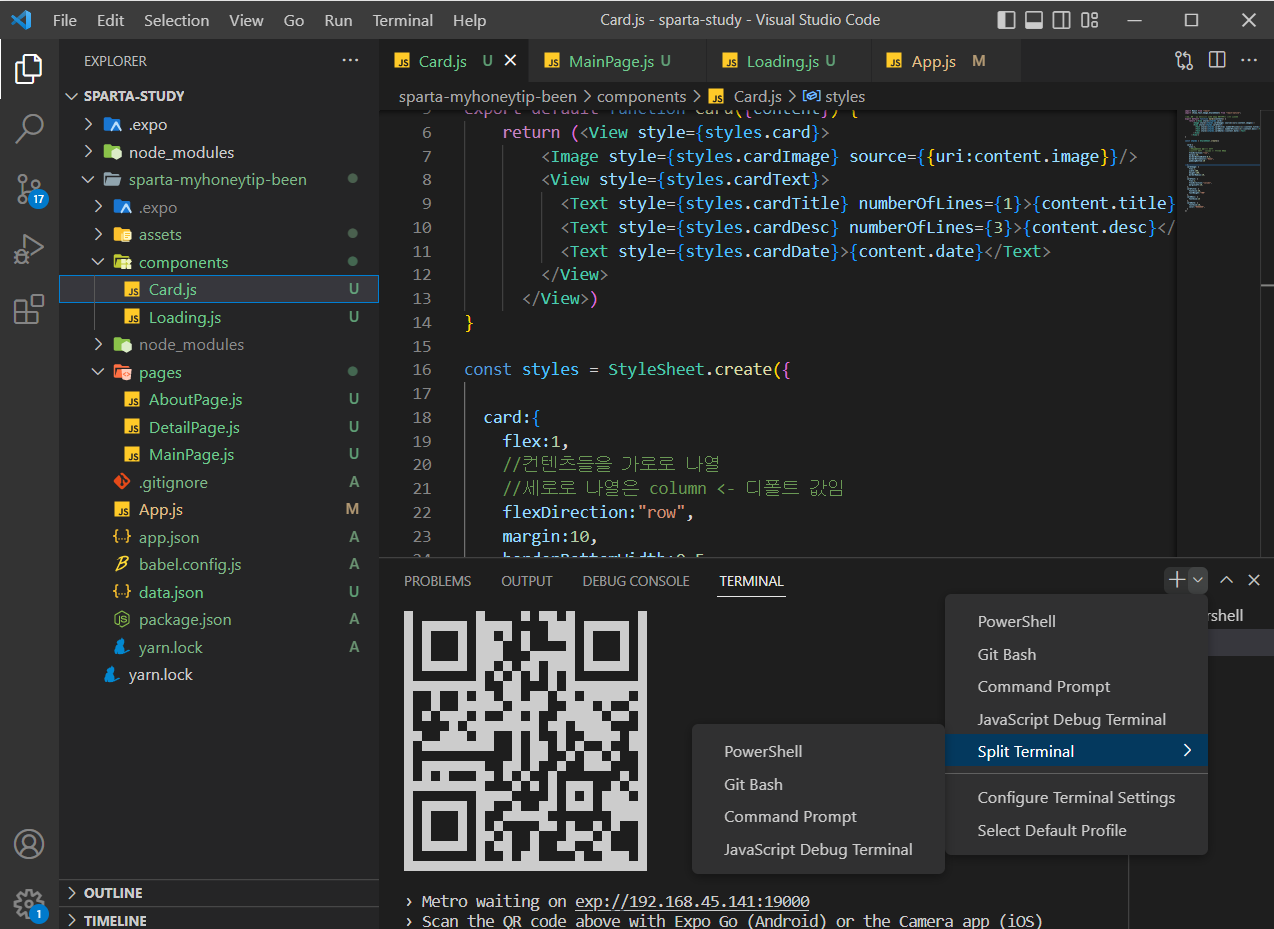The width and height of the screenshot is (1274, 929).
Task: Switch to the MainPage.js editor tab
Action: [617, 61]
